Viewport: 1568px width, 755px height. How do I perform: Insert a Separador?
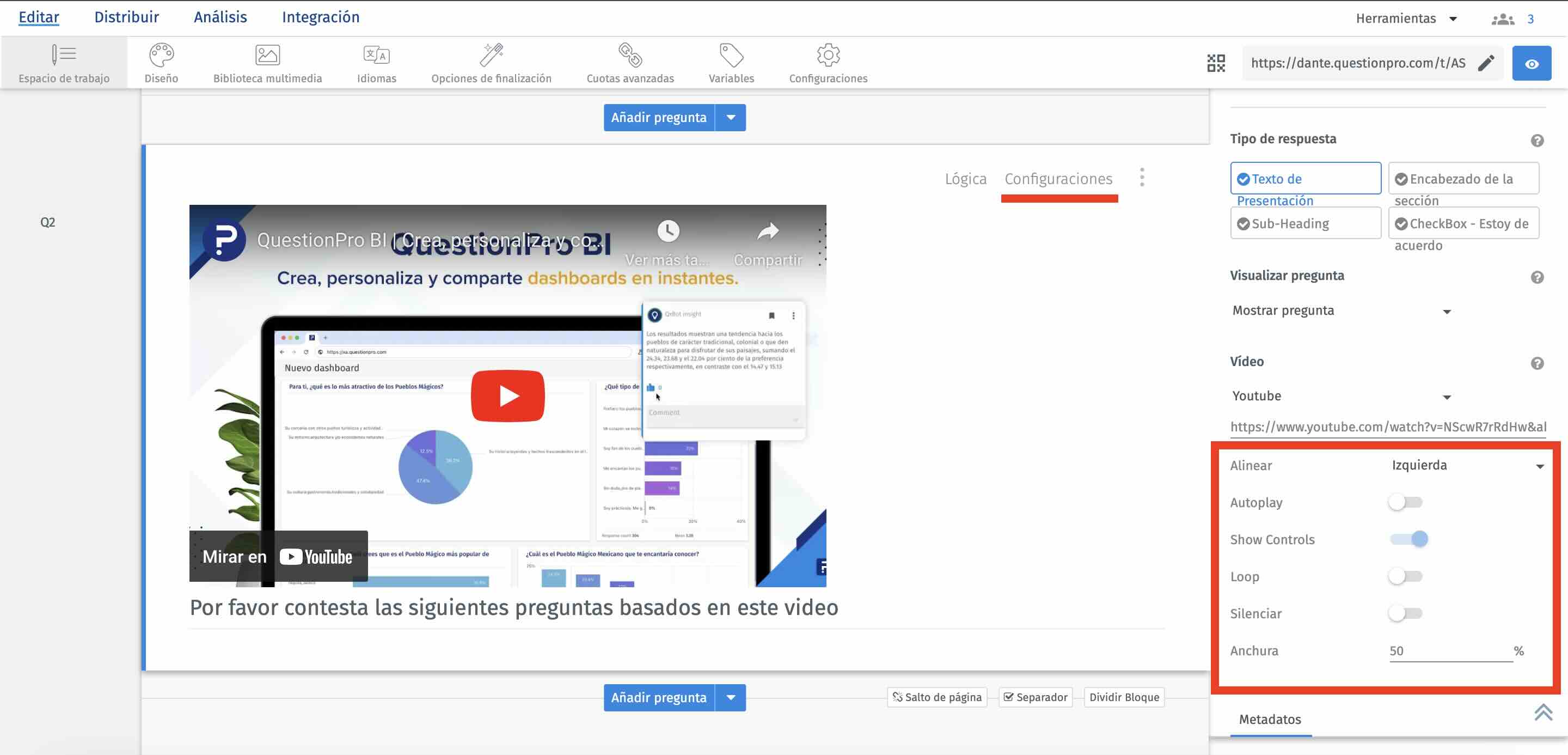click(x=1036, y=698)
